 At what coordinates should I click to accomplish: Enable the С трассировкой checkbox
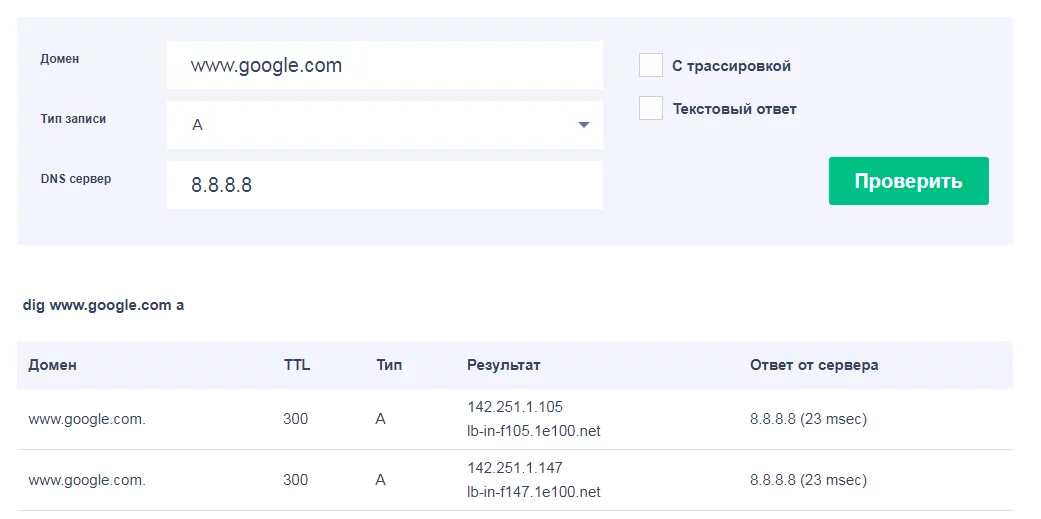tap(651, 66)
